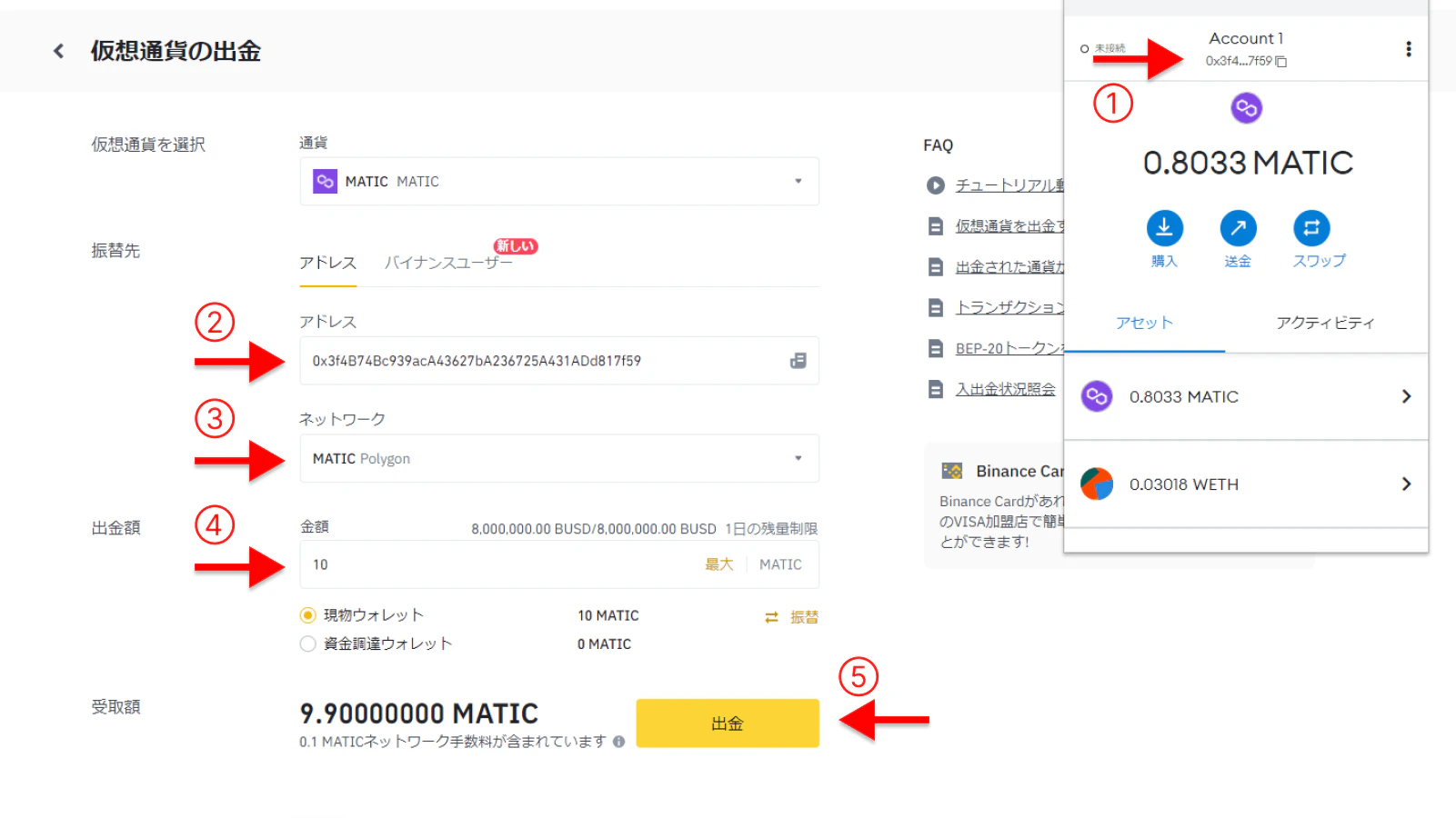The width and height of the screenshot is (1456, 818).
Task: Click the yellow 出金 withdraw button
Action: [x=728, y=723]
